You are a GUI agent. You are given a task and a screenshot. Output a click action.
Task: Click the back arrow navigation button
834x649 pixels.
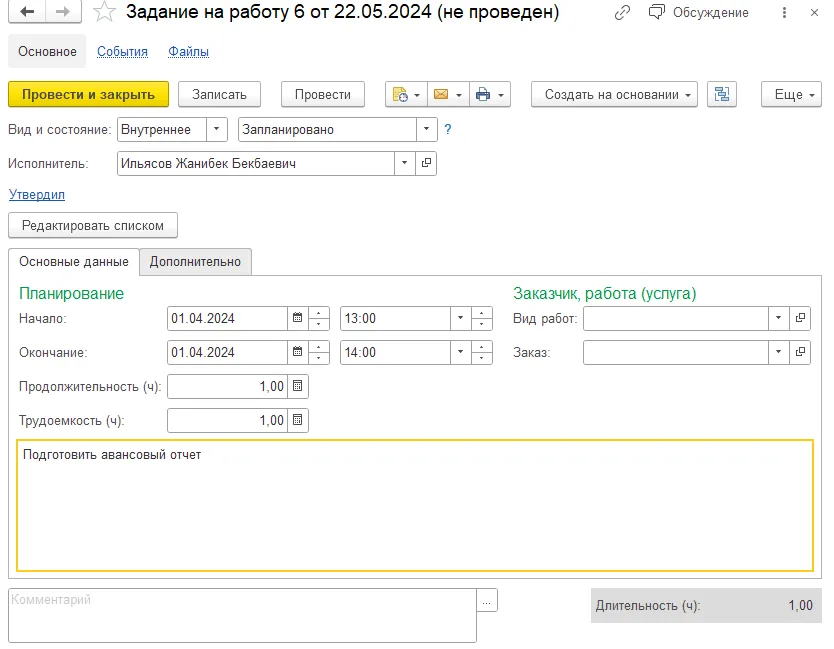27,12
